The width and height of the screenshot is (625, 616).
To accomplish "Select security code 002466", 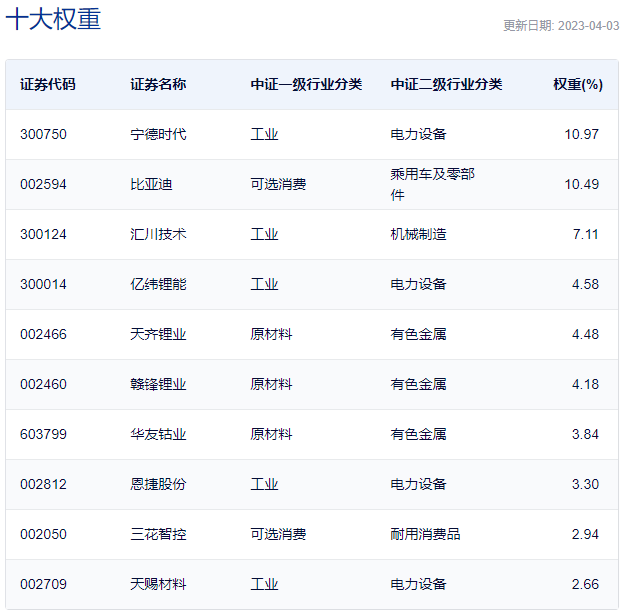I will coord(43,335).
